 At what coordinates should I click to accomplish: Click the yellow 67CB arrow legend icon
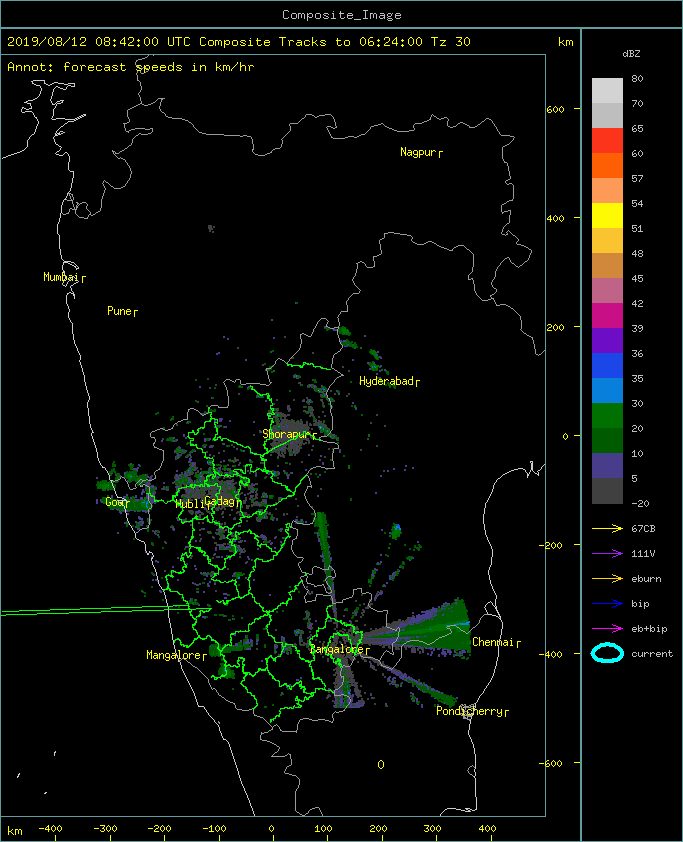(x=607, y=529)
